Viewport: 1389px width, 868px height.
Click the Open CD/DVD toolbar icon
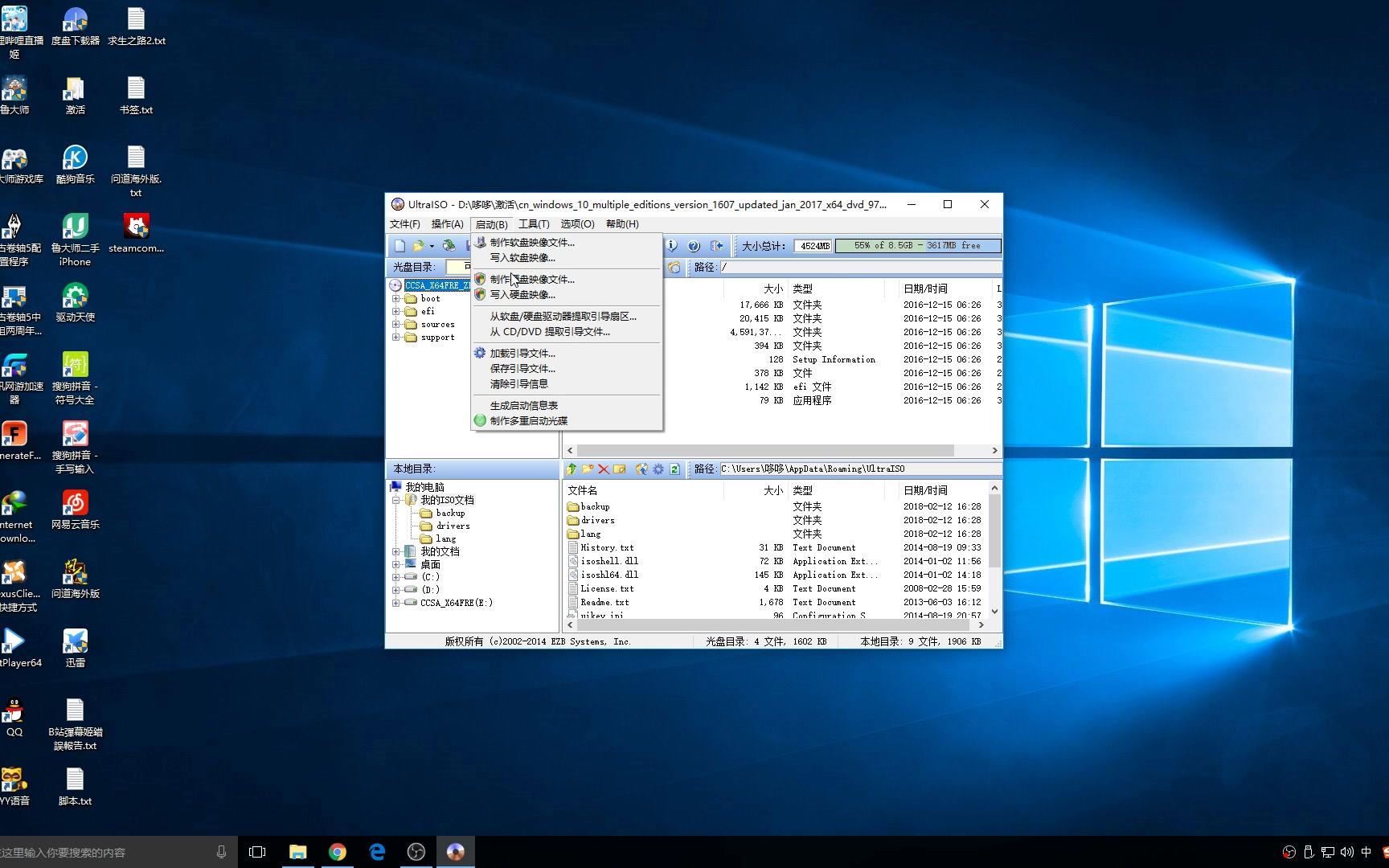449,246
